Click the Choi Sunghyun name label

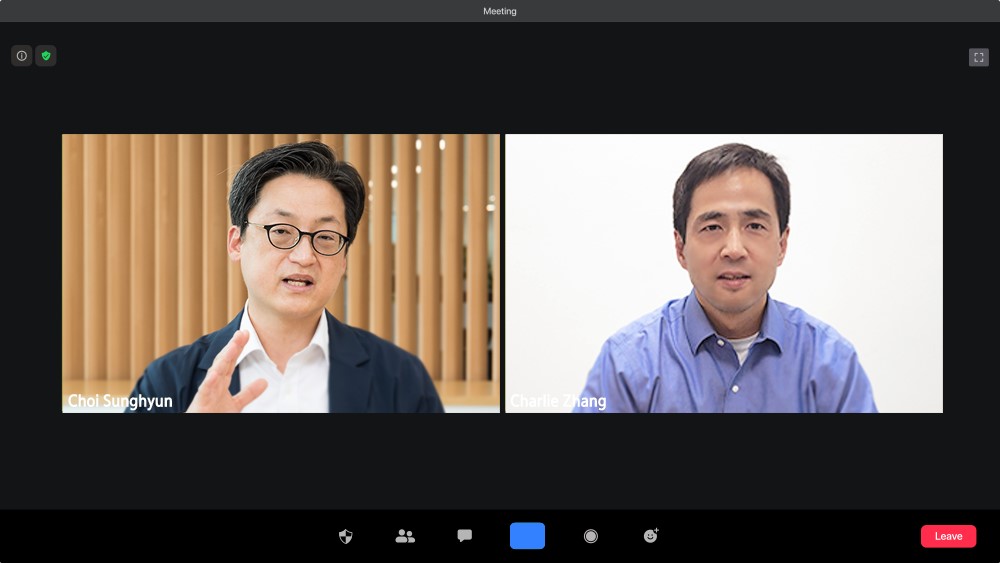[x=120, y=401]
